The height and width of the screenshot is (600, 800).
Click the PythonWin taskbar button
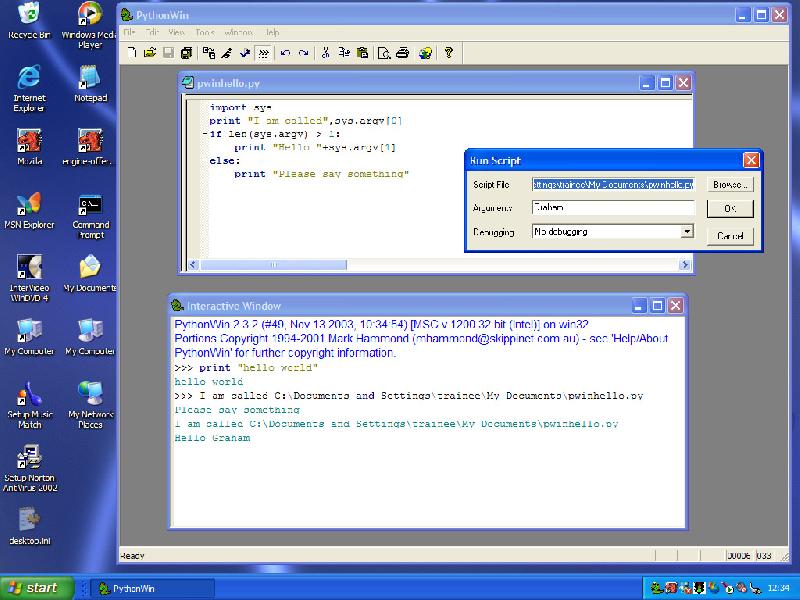[x=152, y=588]
